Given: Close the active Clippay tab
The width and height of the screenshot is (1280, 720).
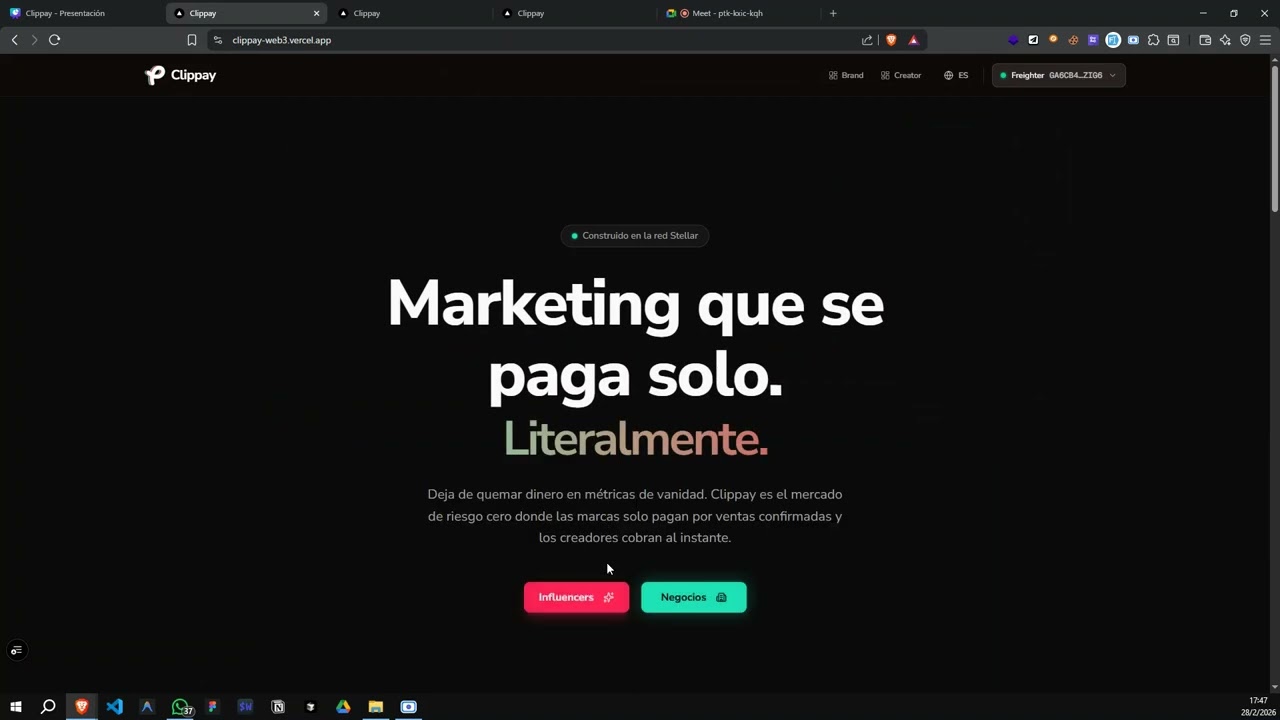Looking at the screenshot, I should 316,13.
